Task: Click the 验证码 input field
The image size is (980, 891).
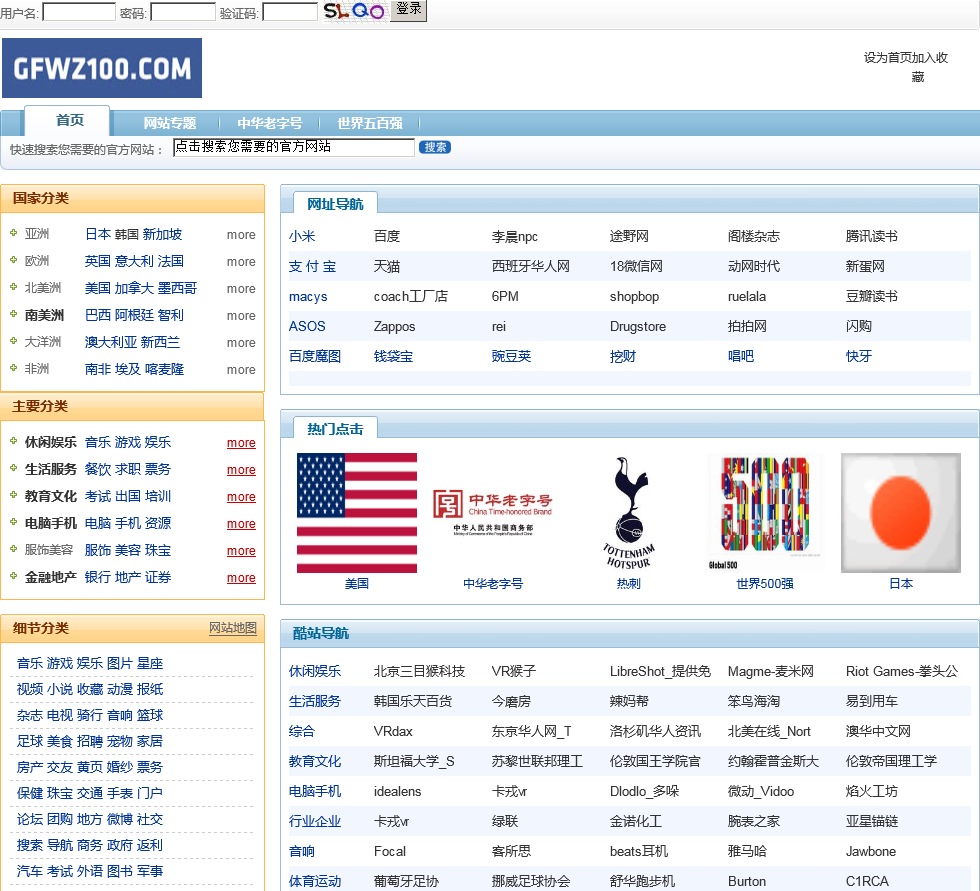Action: pos(290,12)
